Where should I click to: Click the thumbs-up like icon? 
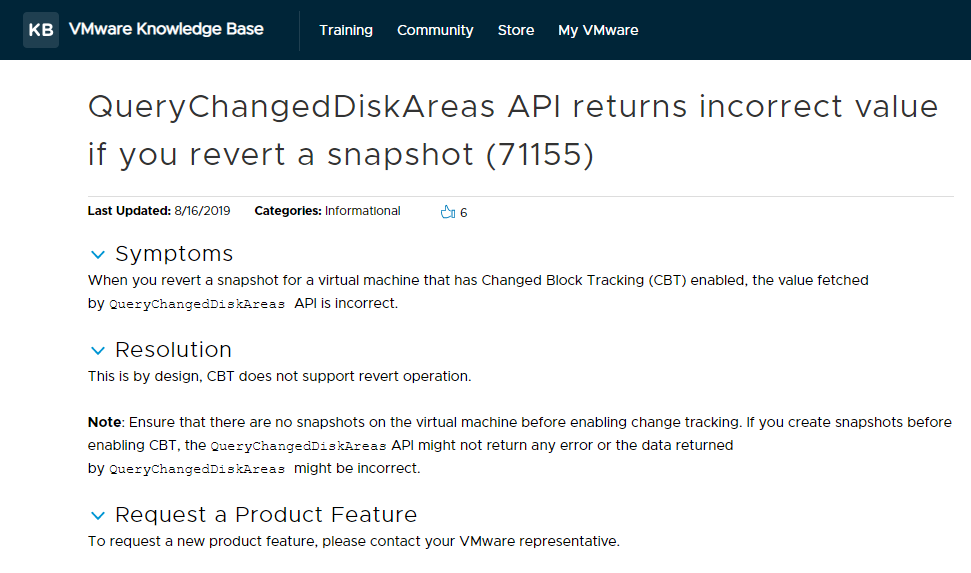coord(448,212)
